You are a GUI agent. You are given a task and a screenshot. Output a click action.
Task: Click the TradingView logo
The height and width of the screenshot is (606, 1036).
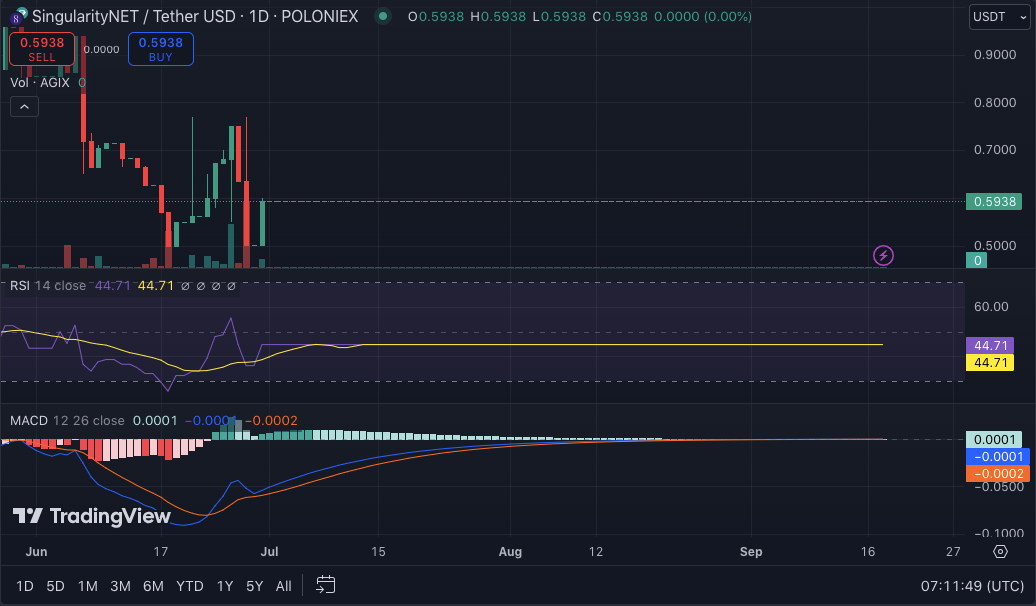click(92, 516)
